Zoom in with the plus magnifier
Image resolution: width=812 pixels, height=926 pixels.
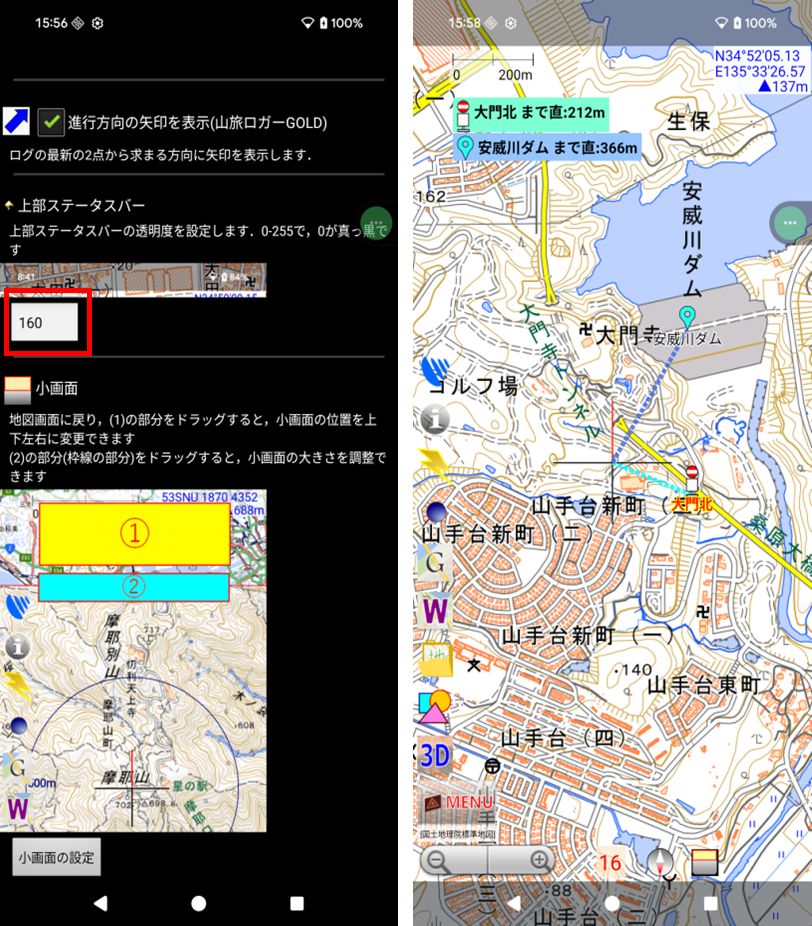[x=539, y=859]
